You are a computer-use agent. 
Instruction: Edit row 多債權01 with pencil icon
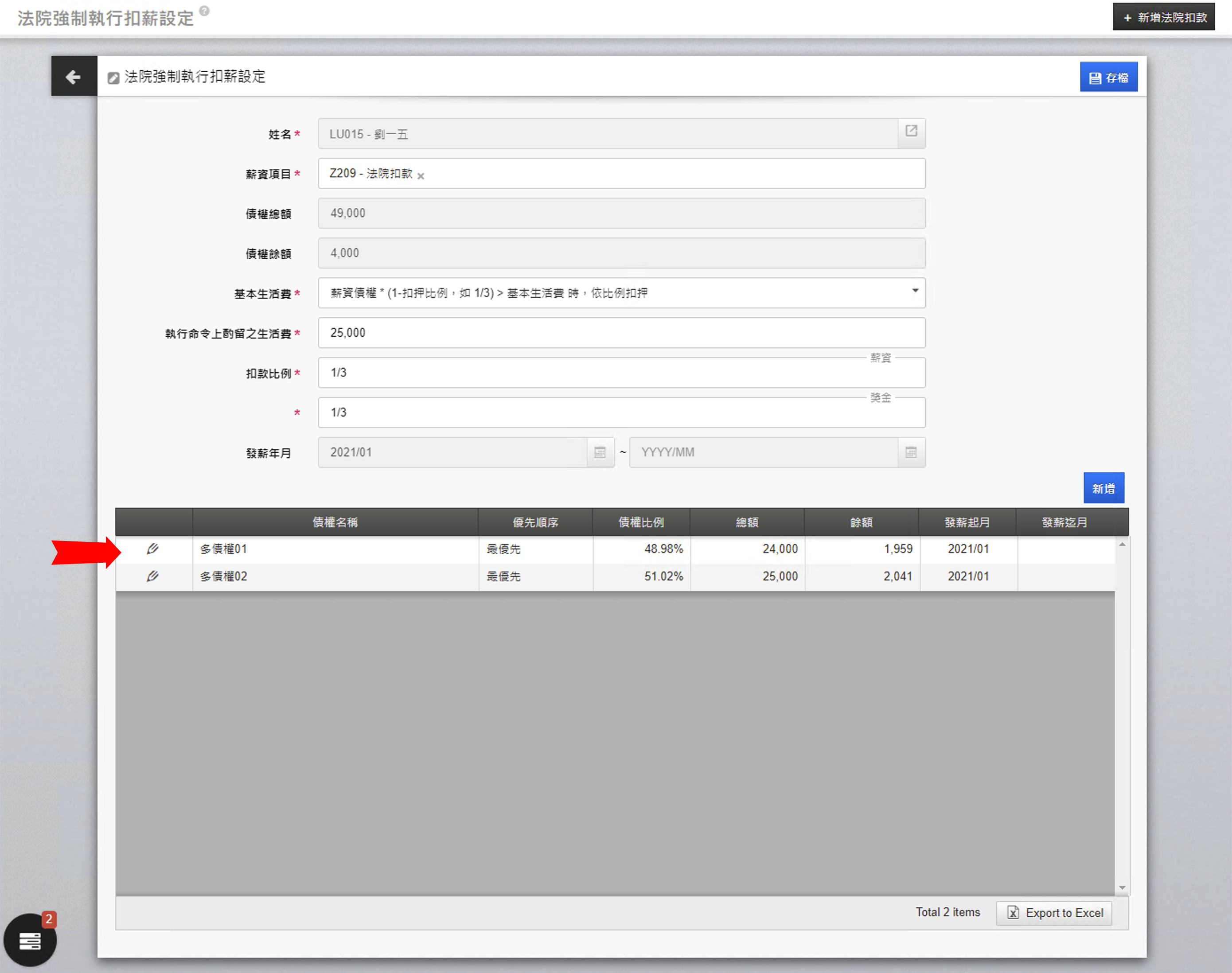[152, 549]
